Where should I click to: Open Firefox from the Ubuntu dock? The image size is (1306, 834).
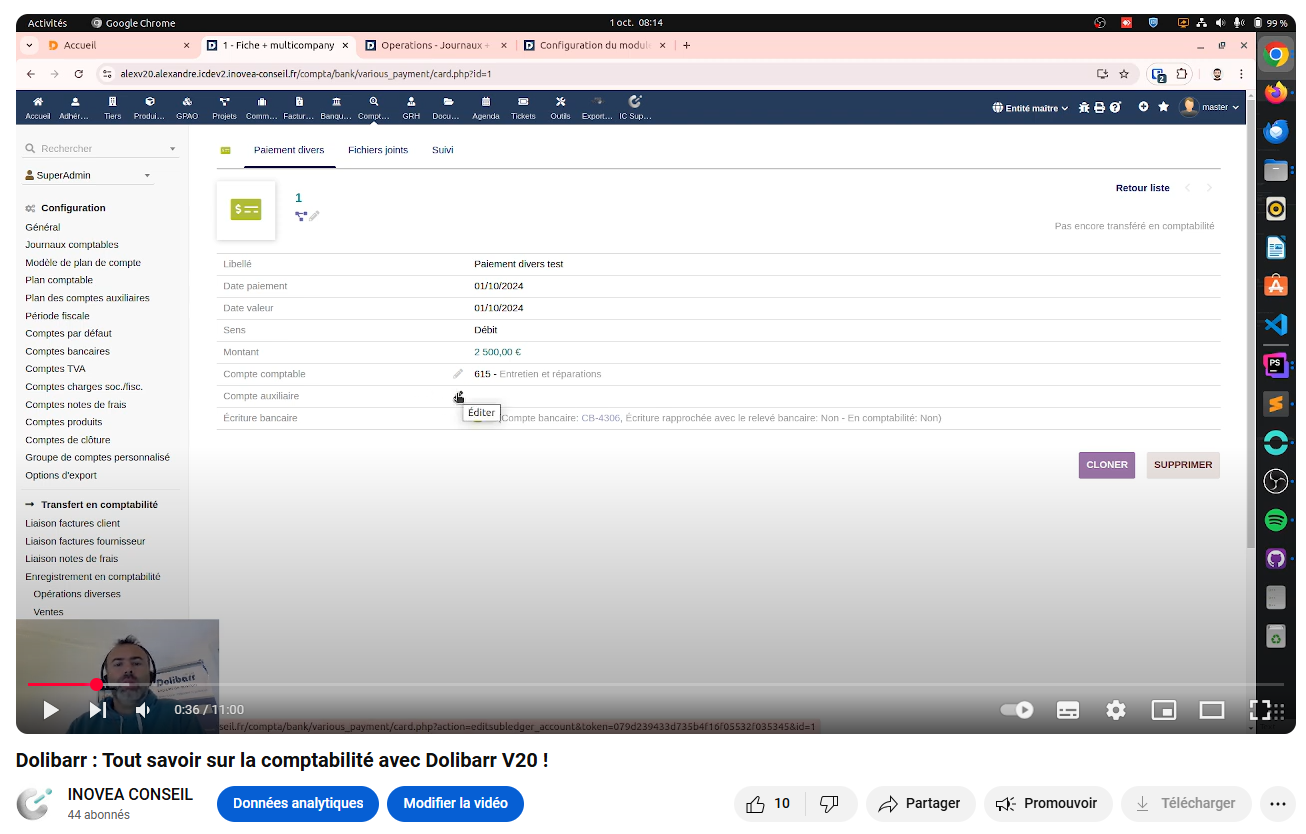[1275, 93]
